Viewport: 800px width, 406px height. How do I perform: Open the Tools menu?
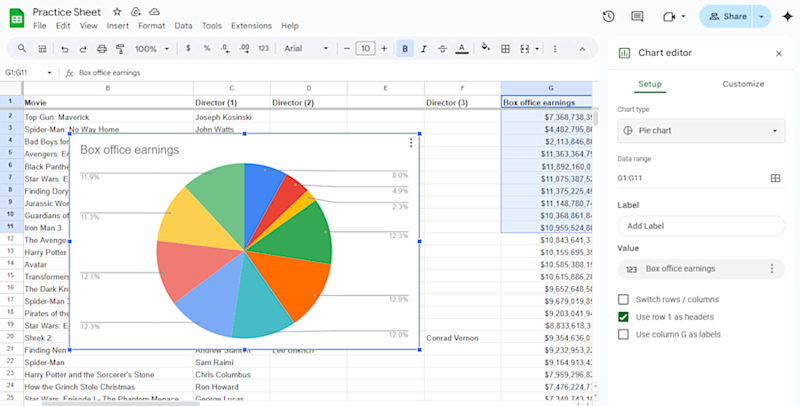tap(211, 26)
